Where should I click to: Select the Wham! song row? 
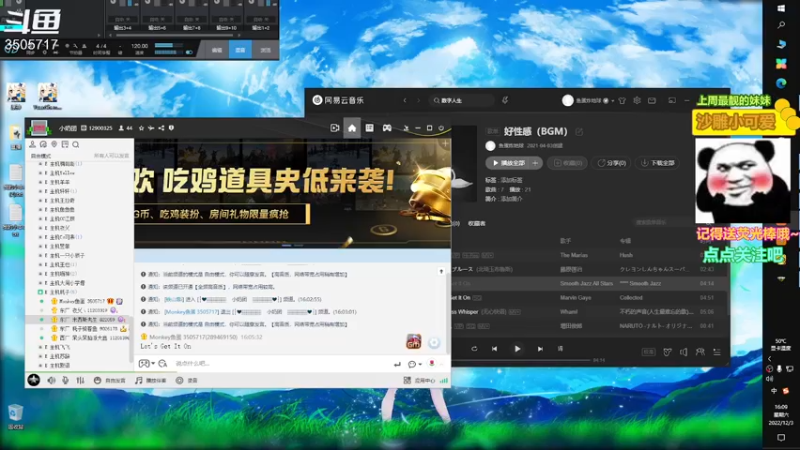tap(589, 312)
